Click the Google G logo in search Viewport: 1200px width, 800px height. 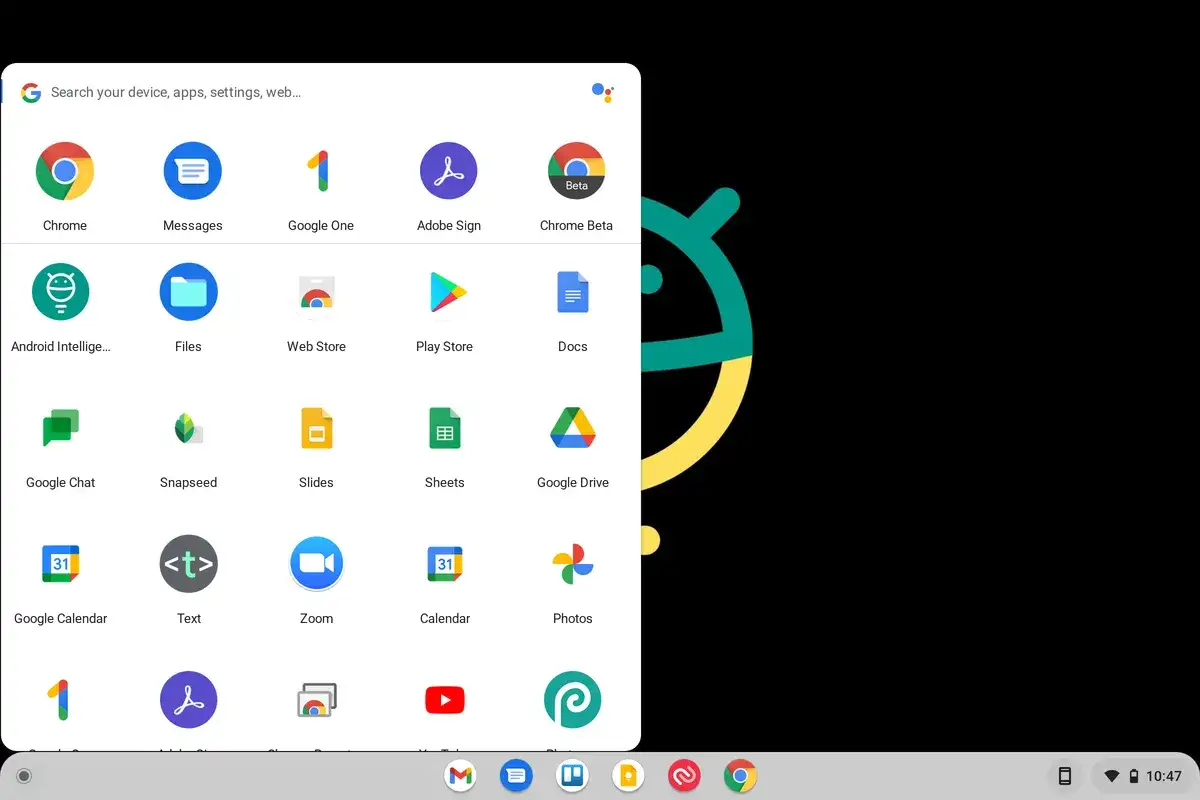tap(31, 92)
